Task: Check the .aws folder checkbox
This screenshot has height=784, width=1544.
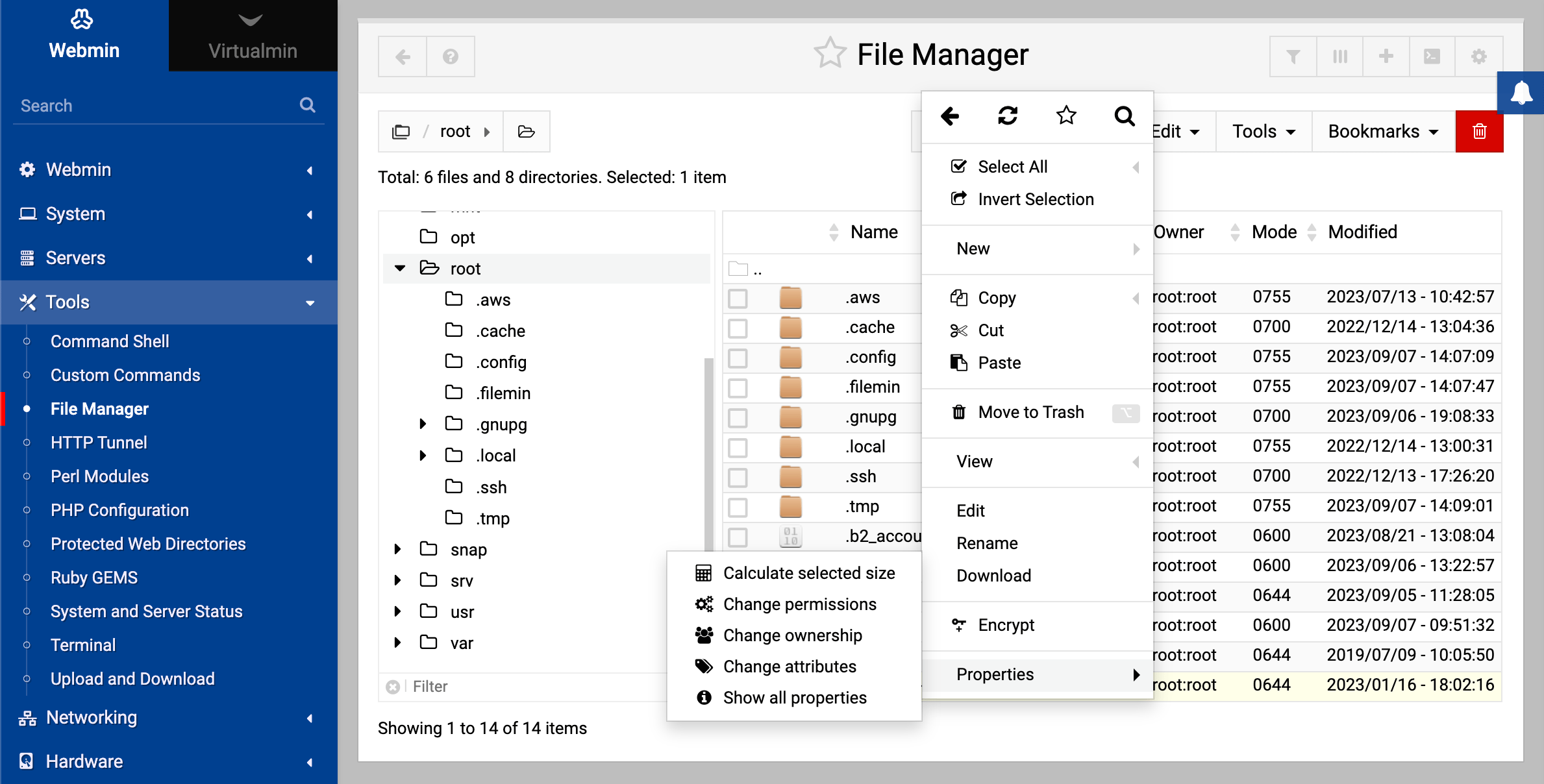Action: tap(738, 299)
